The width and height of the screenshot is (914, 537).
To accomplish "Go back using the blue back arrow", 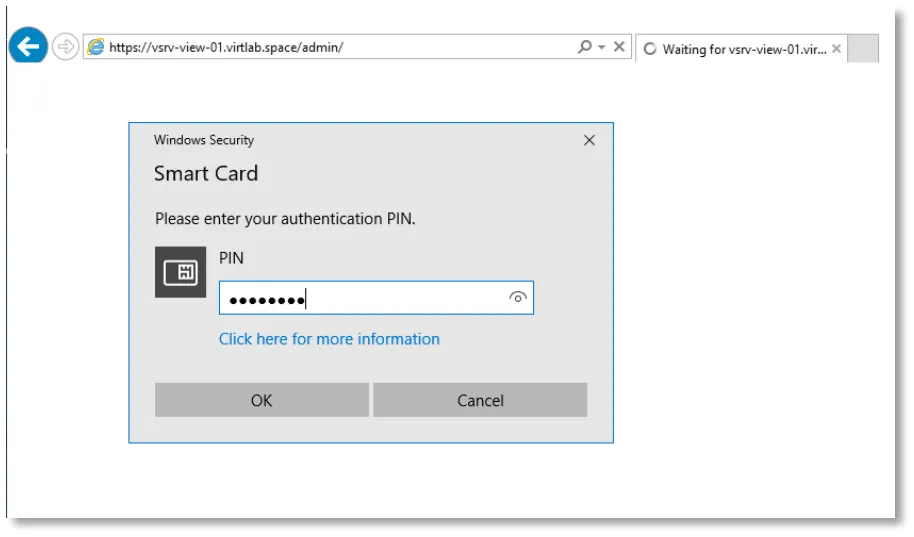I will point(28,45).
